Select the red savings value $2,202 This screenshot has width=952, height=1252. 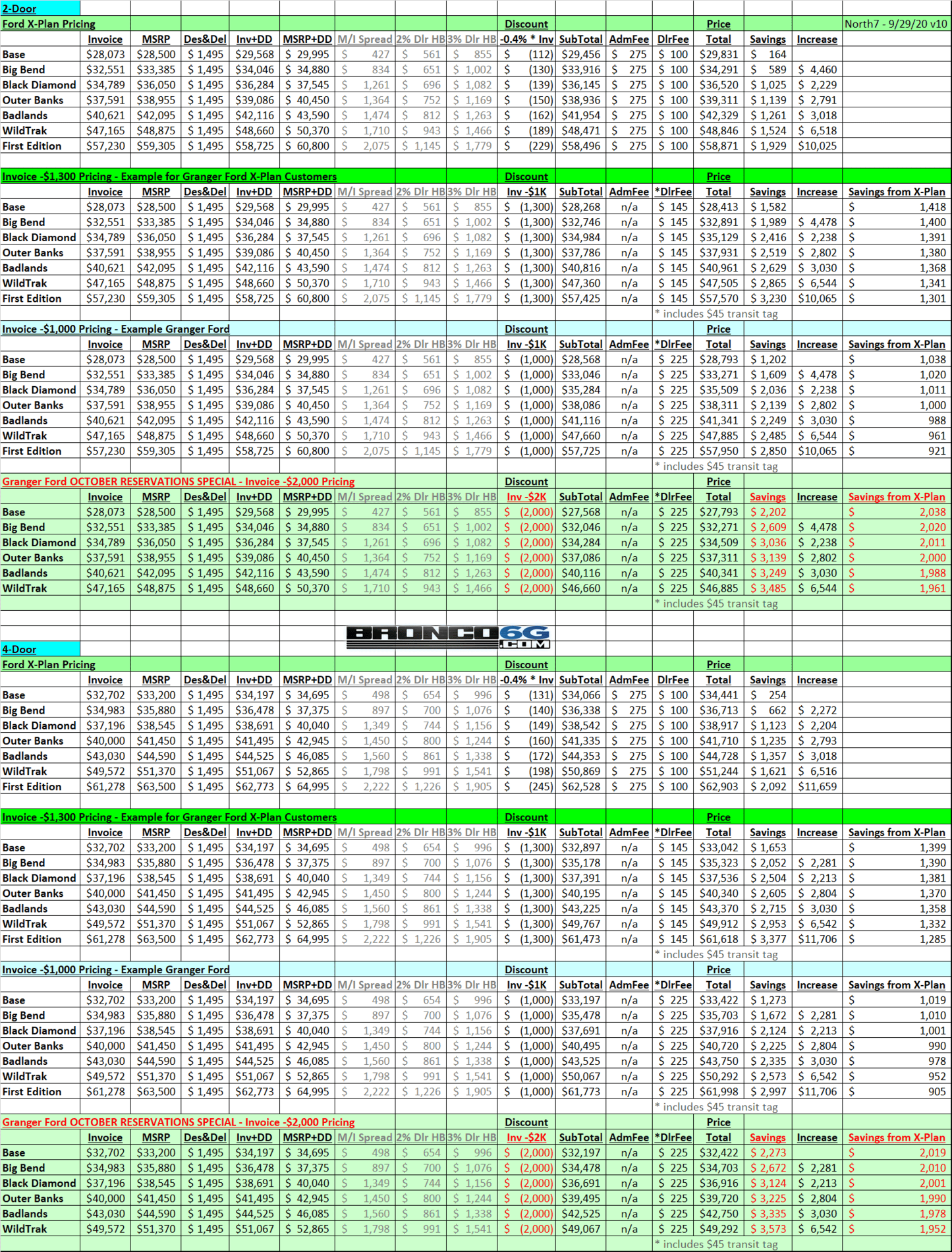pos(768,512)
